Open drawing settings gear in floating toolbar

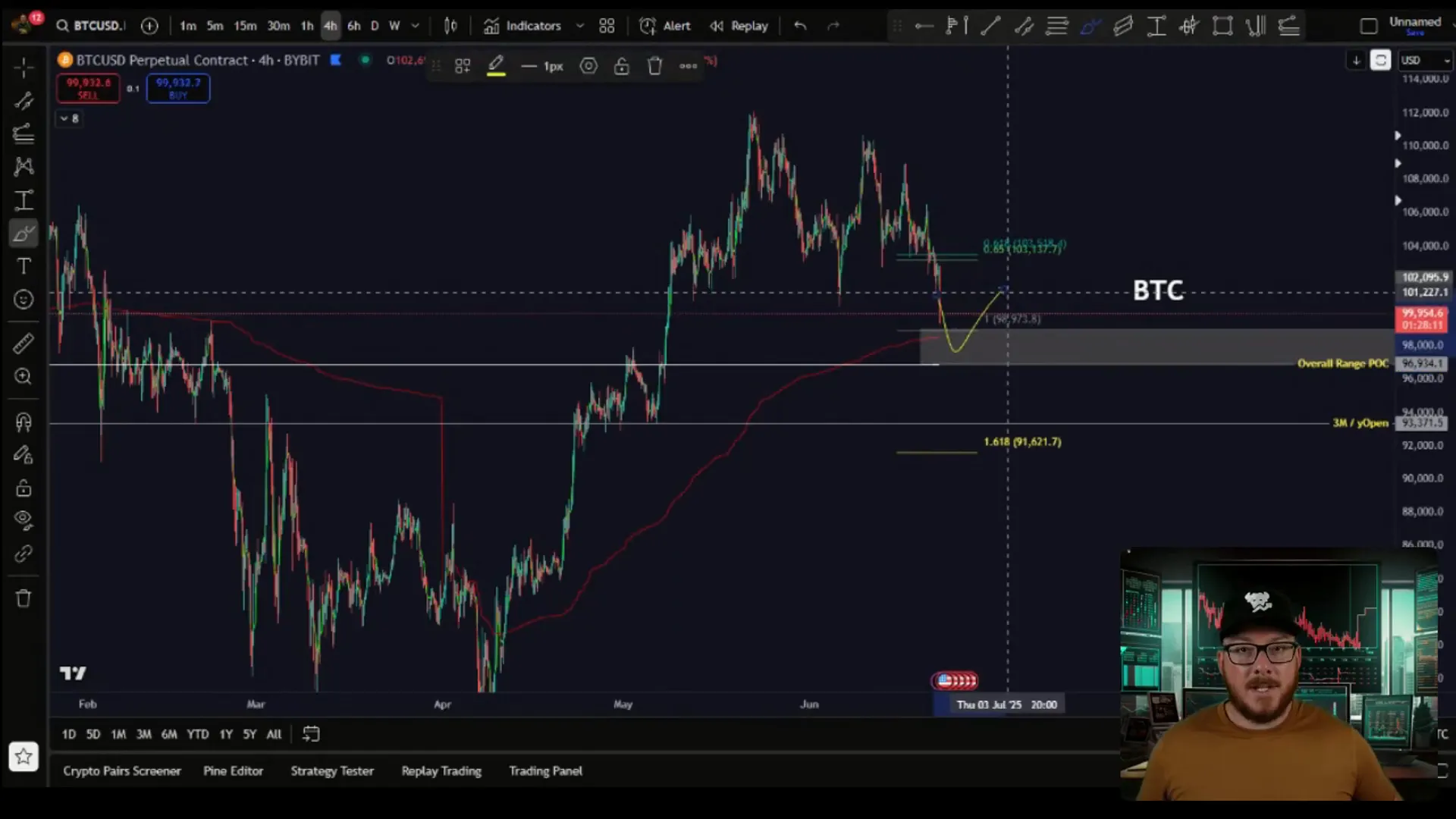tap(588, 66)
